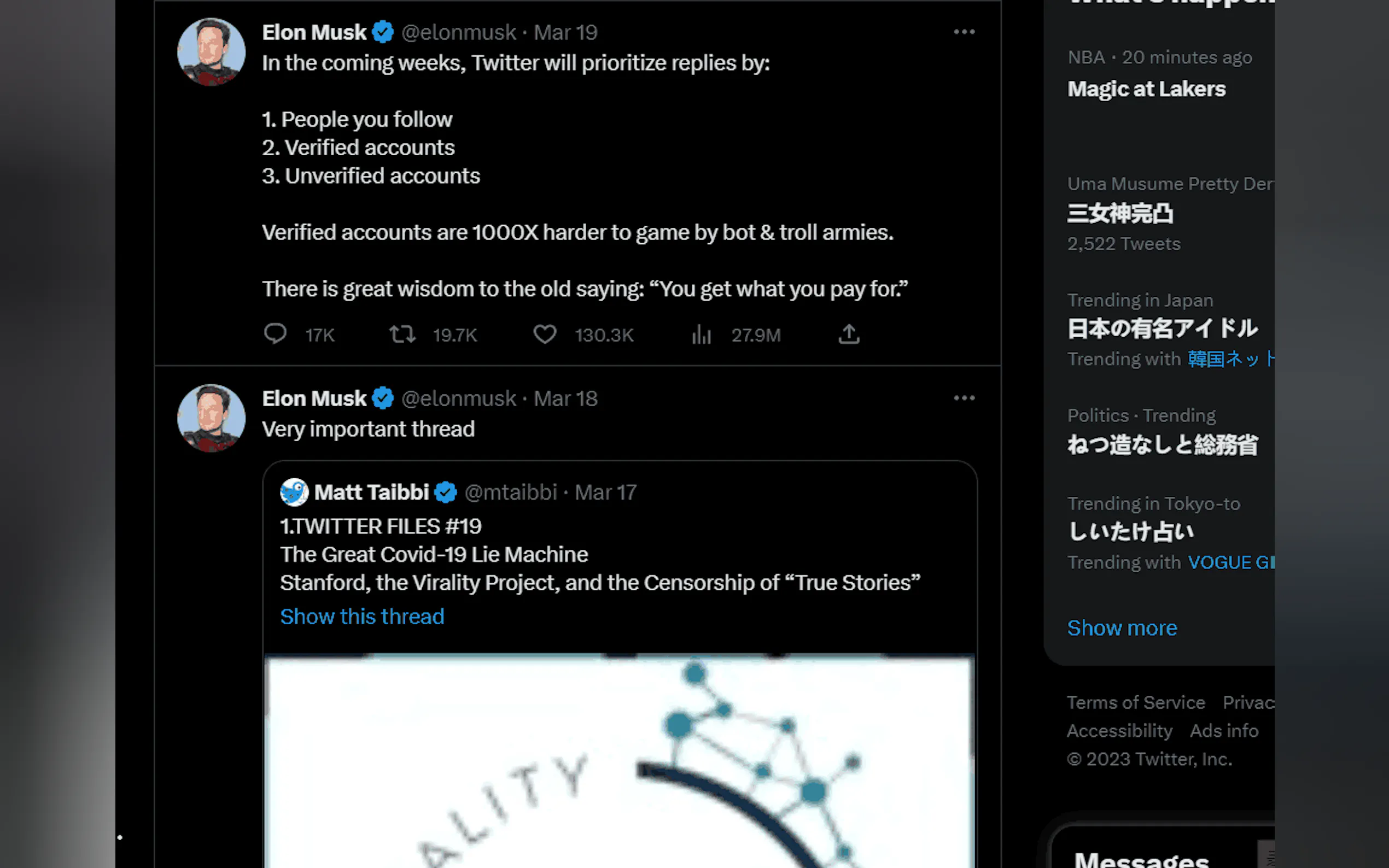Click Elon Musk's avatar on the Mar 18 tweet
The width and height of the screenshot is (1389, 868).
211,419
